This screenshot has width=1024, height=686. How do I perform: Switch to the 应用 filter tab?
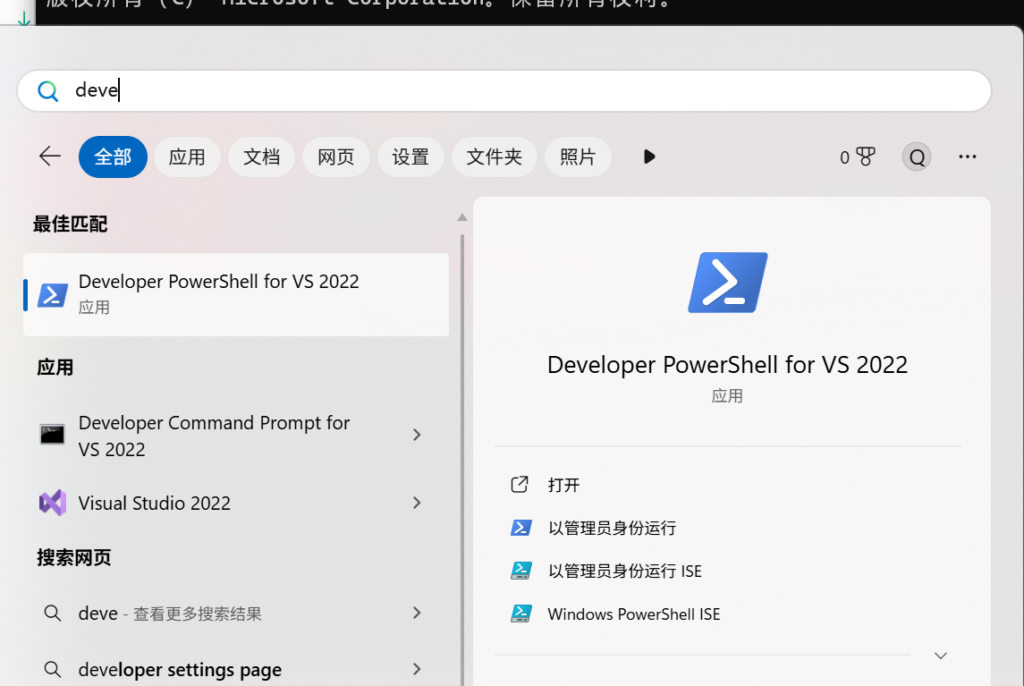tap(187, 156)
